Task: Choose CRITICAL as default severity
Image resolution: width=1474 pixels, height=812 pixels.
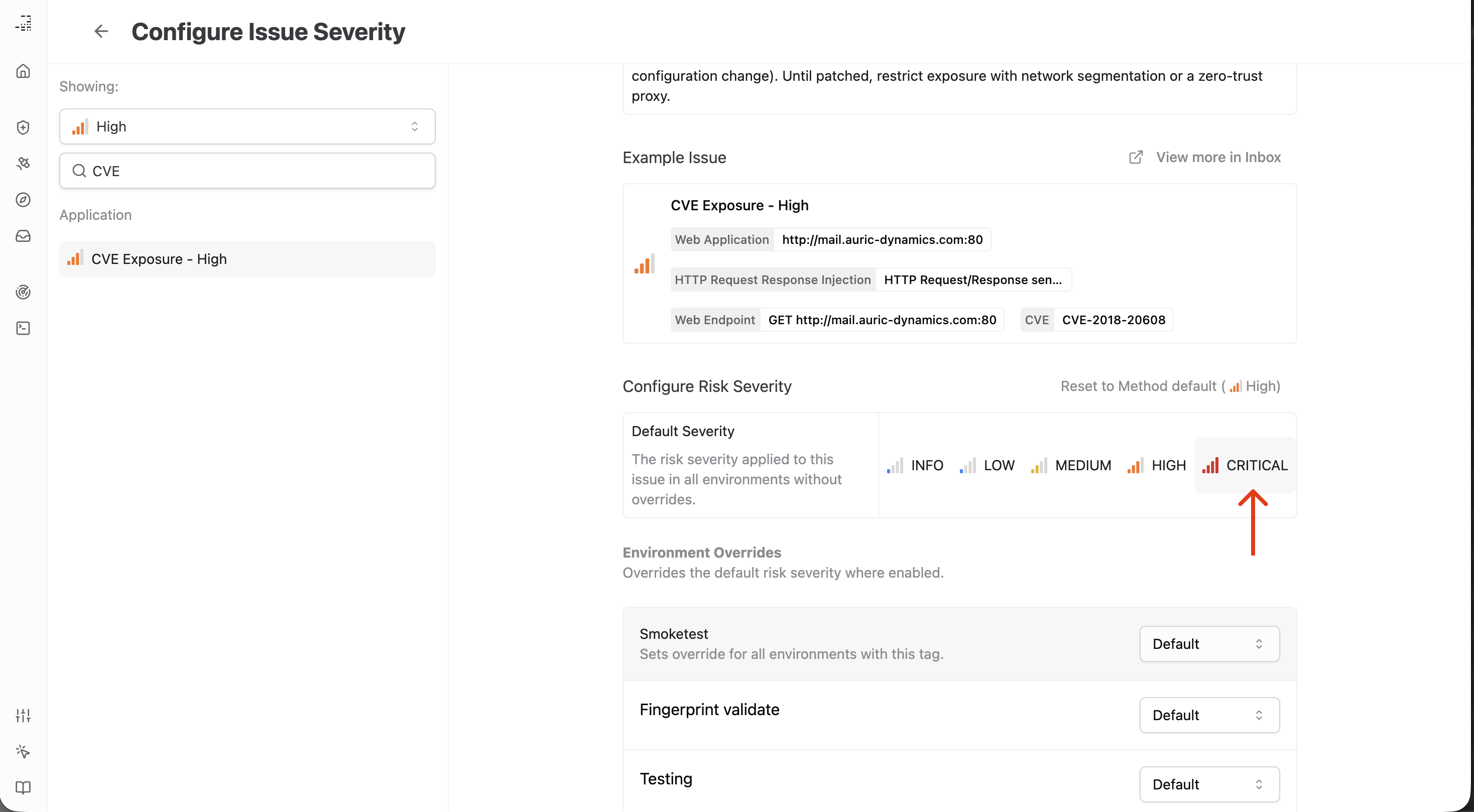Action: [1245, 466]
